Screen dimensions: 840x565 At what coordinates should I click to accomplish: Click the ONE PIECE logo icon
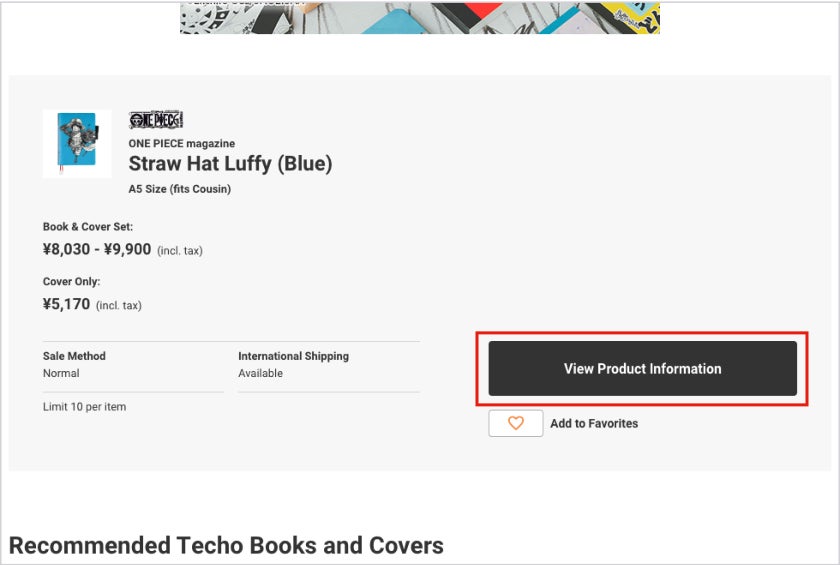coord(156,120)
